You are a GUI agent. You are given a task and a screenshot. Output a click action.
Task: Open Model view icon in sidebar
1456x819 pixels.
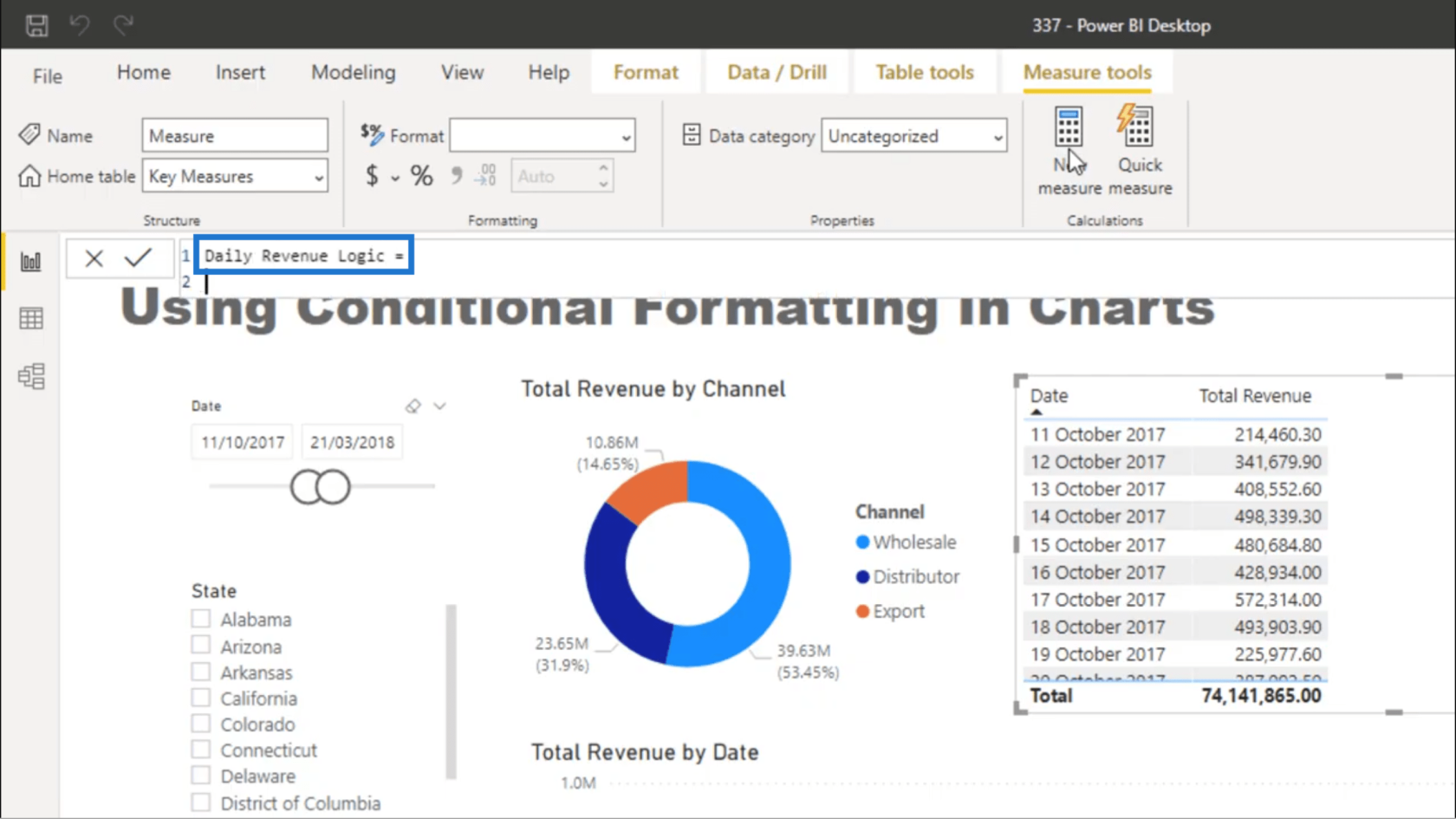pos(31,376)
